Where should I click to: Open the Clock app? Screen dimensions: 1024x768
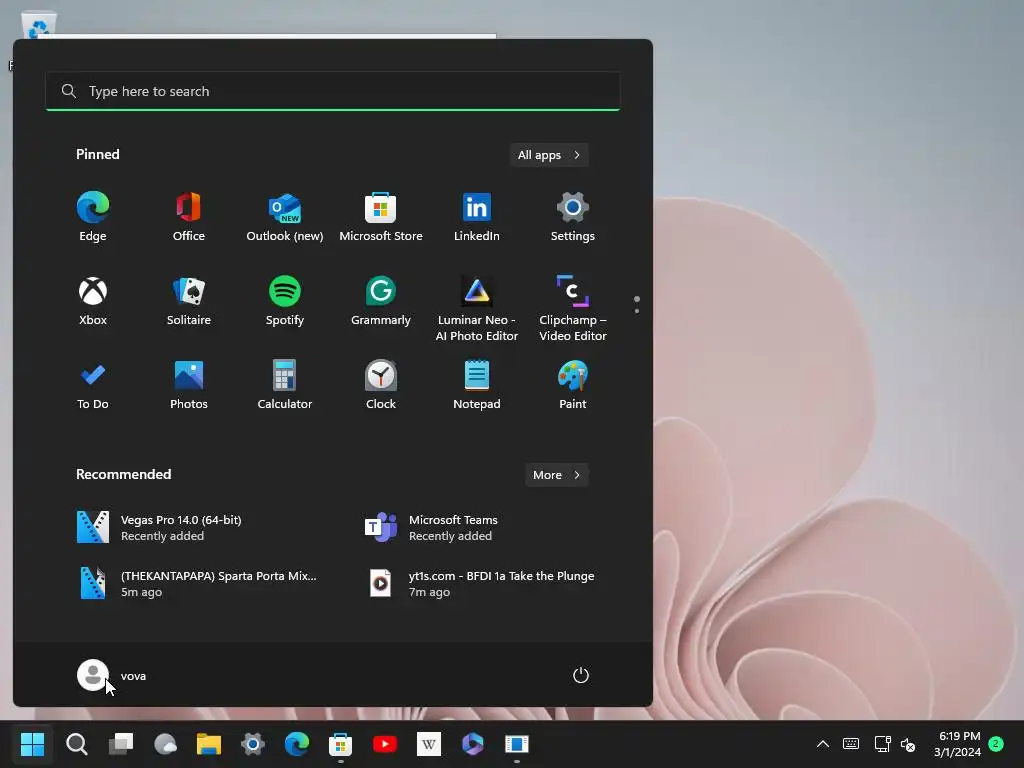[381, 385]
